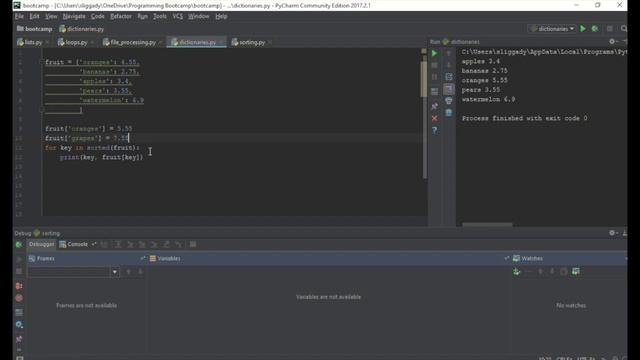The image size is (640, 360).
Task: Clear all Run console output
Action: coord(449,113)
